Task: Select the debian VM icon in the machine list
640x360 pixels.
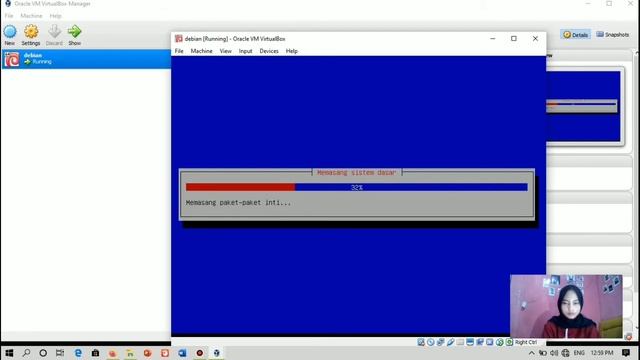Action: point(12,59)
